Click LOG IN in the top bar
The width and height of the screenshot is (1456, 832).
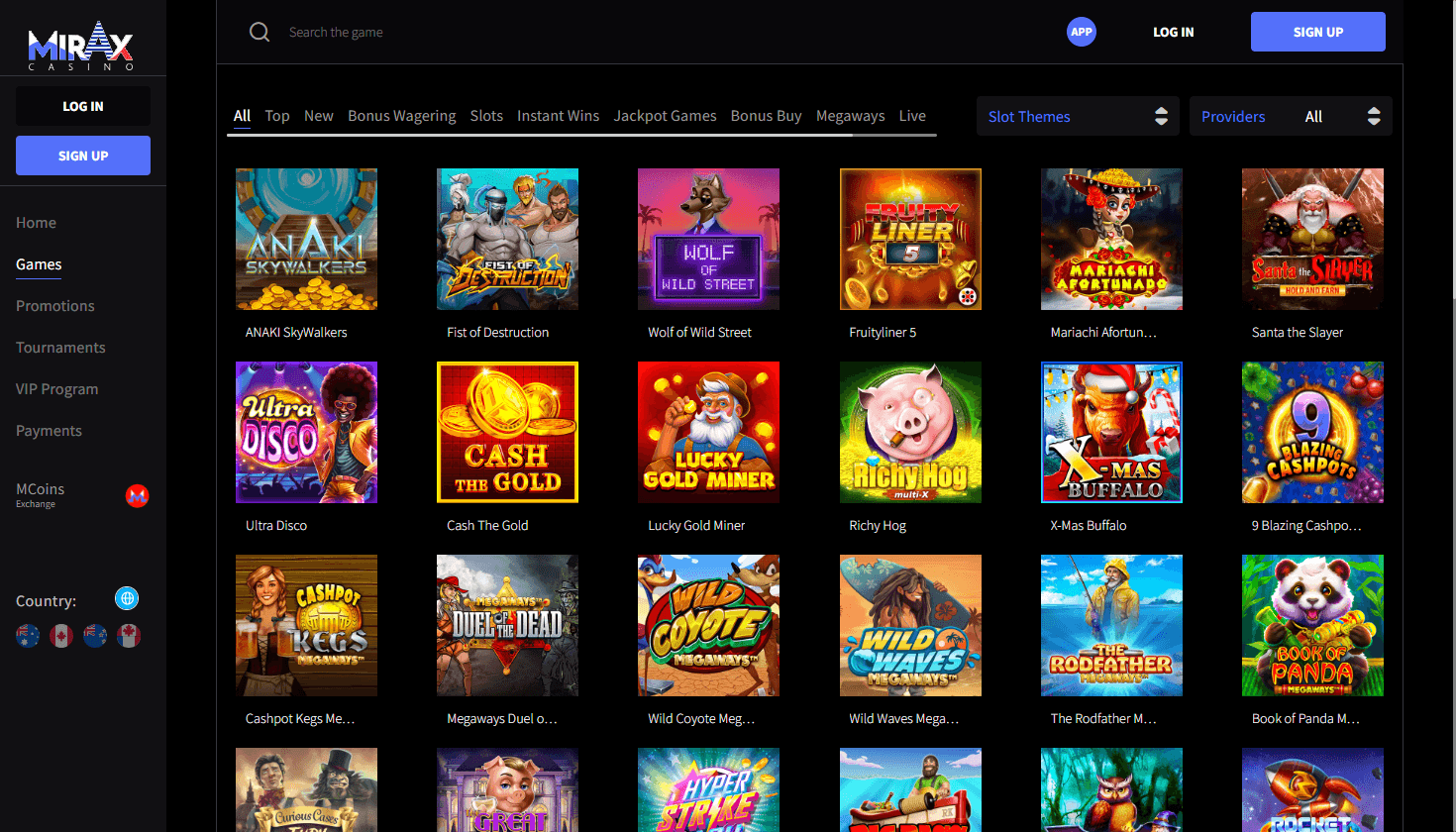point(1173,32)
